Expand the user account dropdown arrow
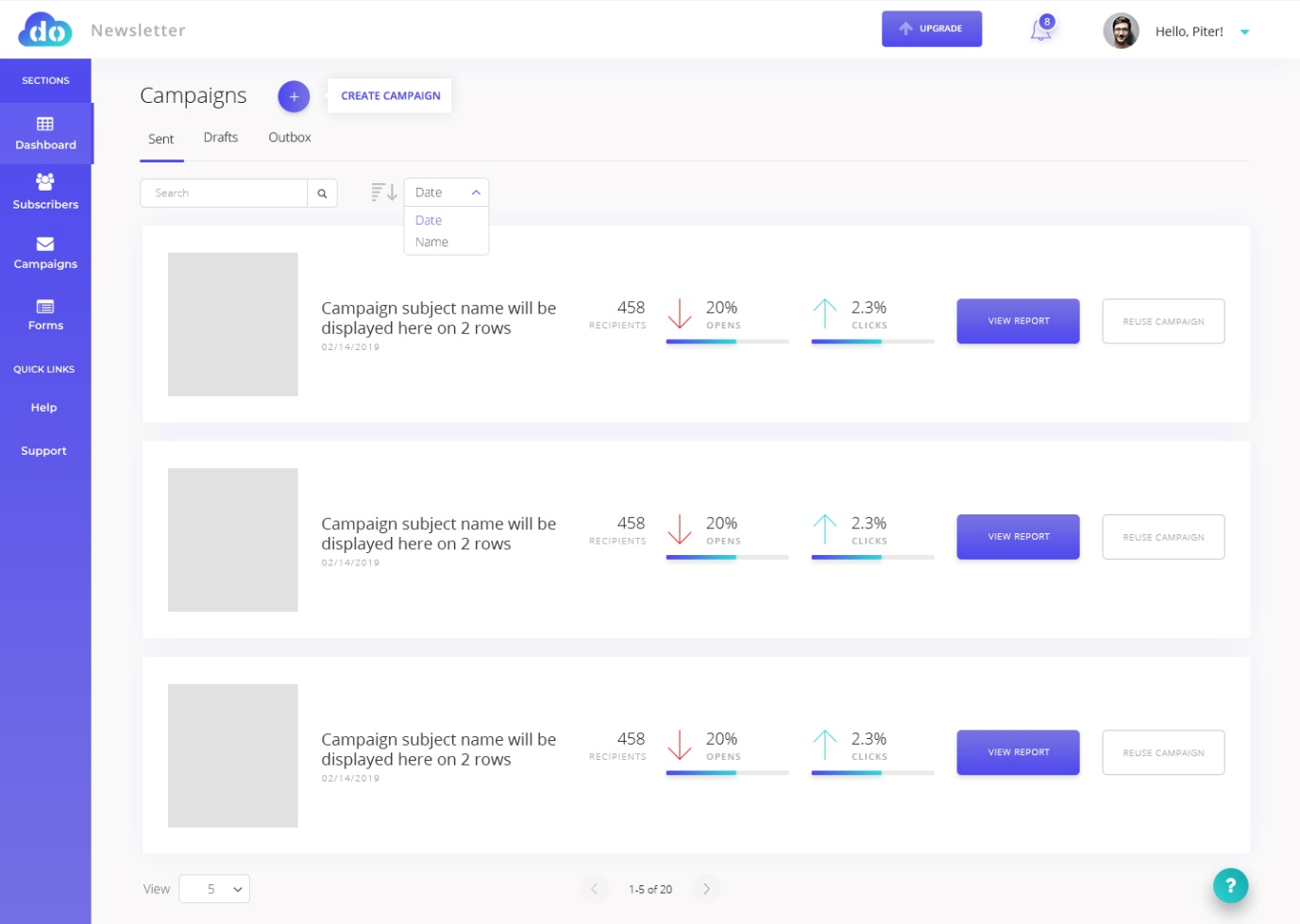The width and height of the screenshot is (1300, 924). [x=1244, y=32]
